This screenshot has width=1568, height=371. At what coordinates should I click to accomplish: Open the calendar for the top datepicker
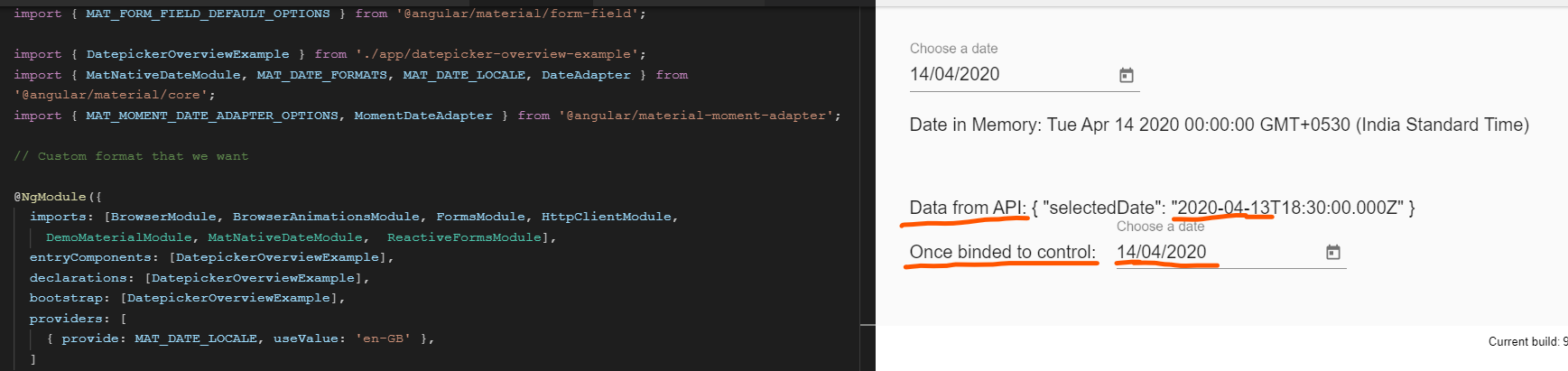pyautogui.click(x=1126, y=75)
